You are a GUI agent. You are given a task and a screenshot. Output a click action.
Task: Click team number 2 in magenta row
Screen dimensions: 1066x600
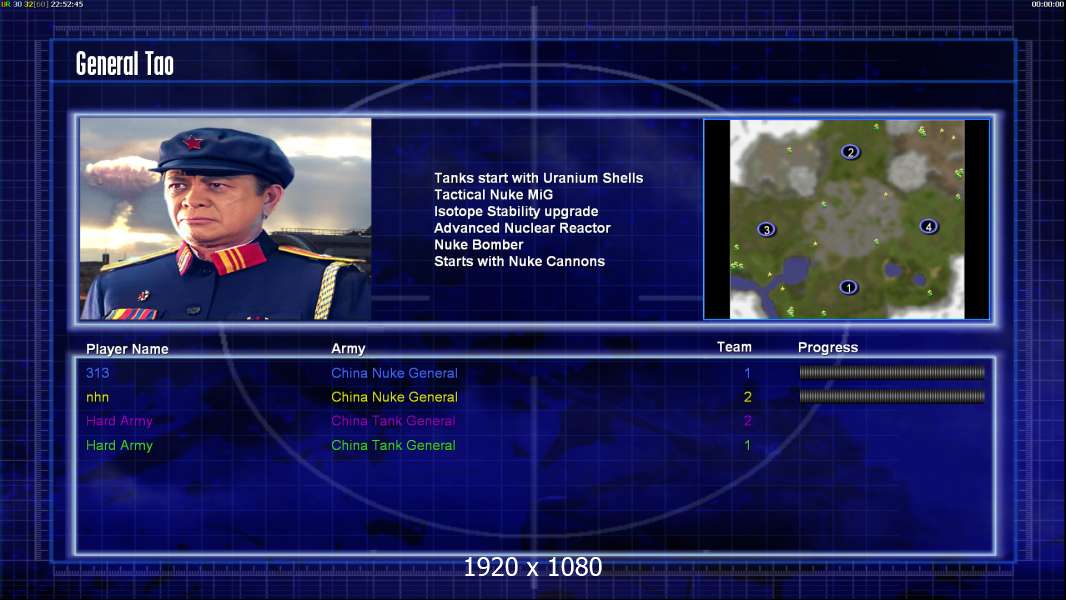point(747,421)
